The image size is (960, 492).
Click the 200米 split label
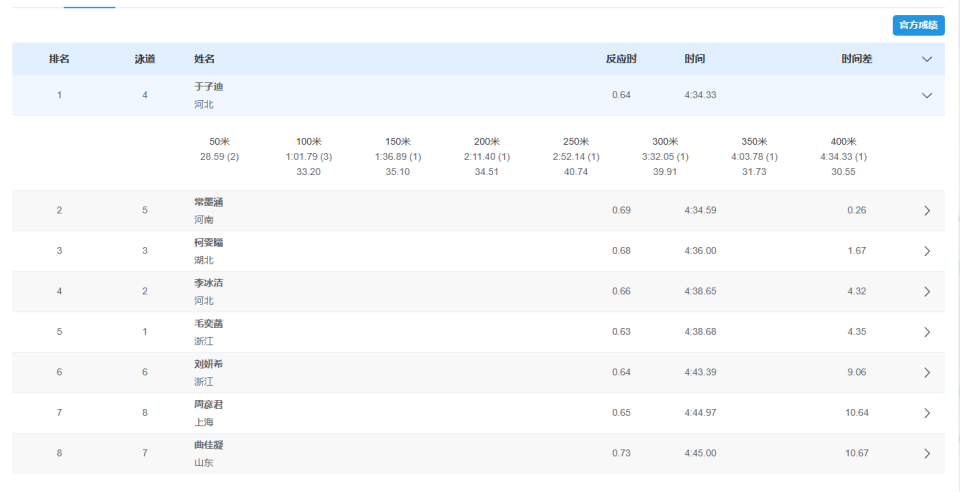pyautogui.click(x=487, y=141)
